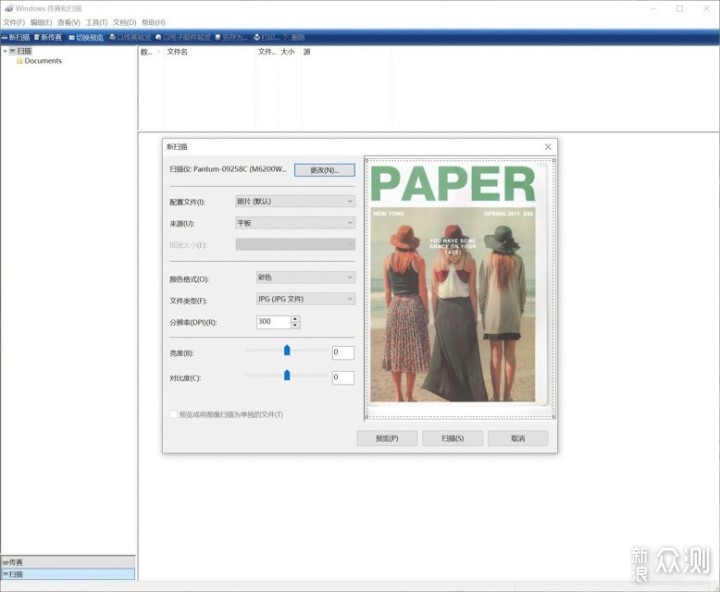The height and width of the screenshot is (592, 720).
Task: Click the 扫描(S) button
Action: [x=453, y=438]
